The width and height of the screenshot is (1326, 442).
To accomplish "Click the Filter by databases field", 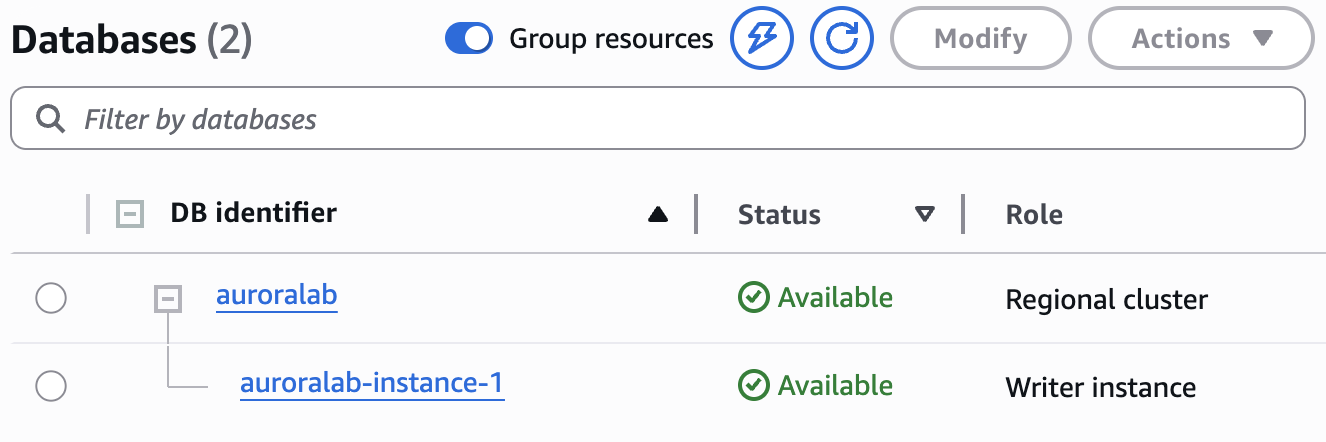I will coord(658,120).
